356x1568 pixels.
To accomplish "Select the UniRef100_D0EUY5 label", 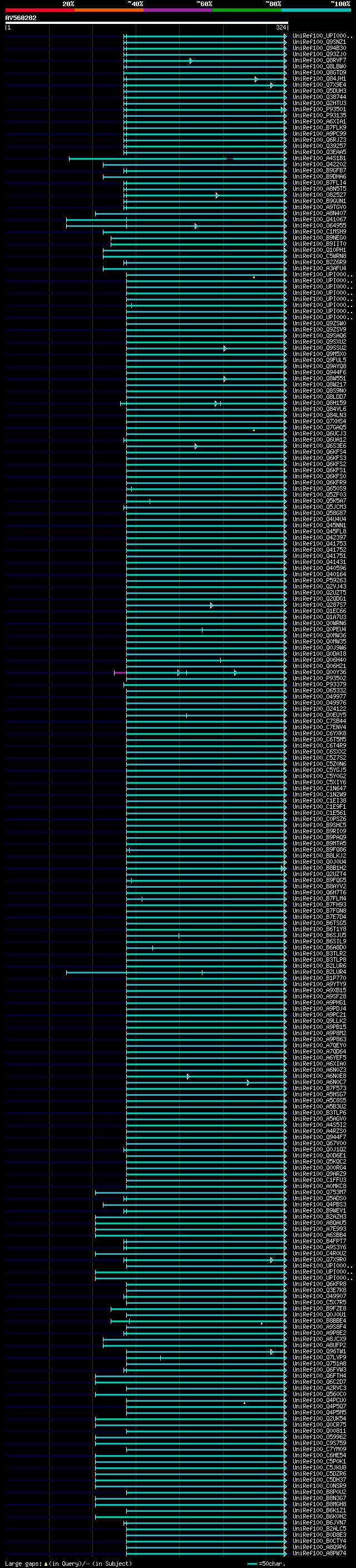I will click(x=319, y=715).
